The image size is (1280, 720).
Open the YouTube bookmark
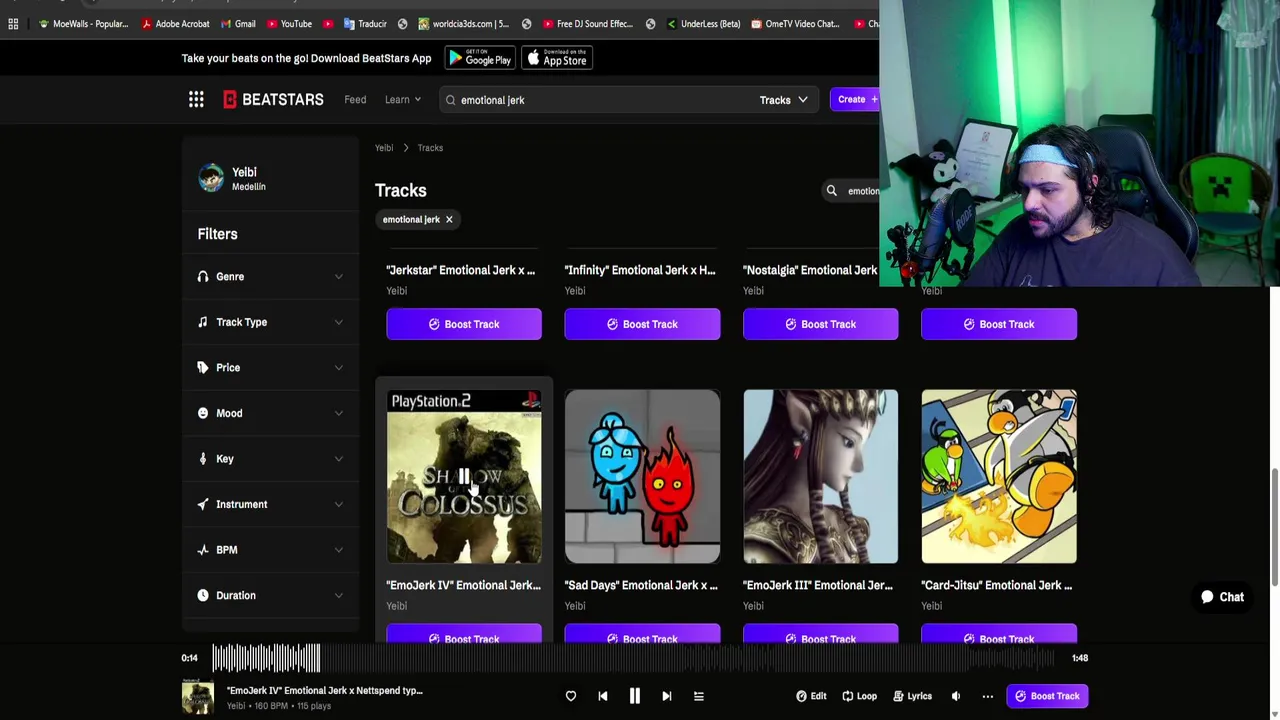point(289,24)
